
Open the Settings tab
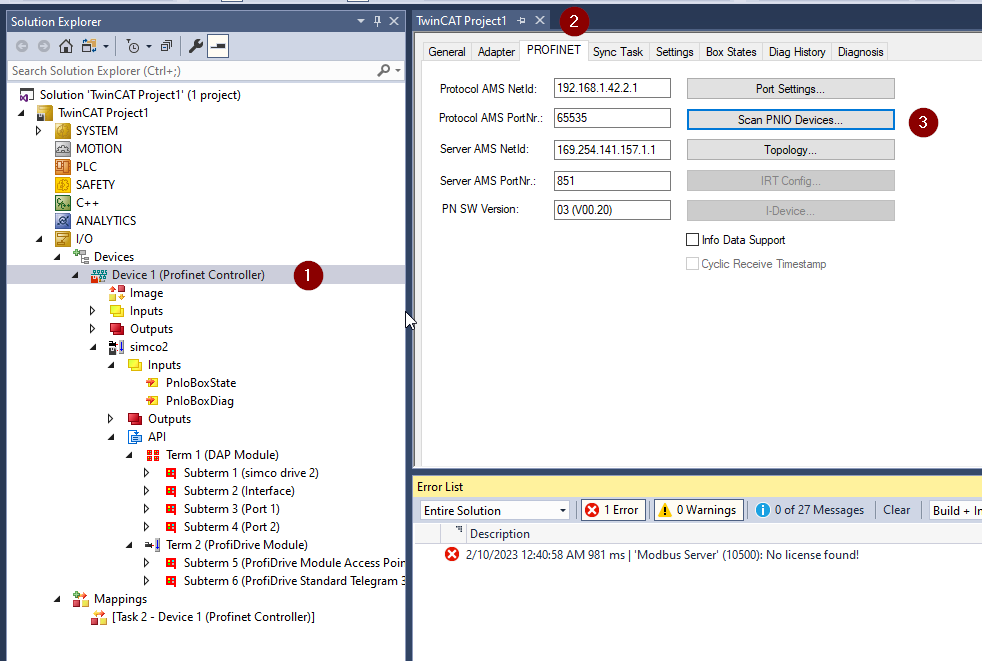pos(674,52)
